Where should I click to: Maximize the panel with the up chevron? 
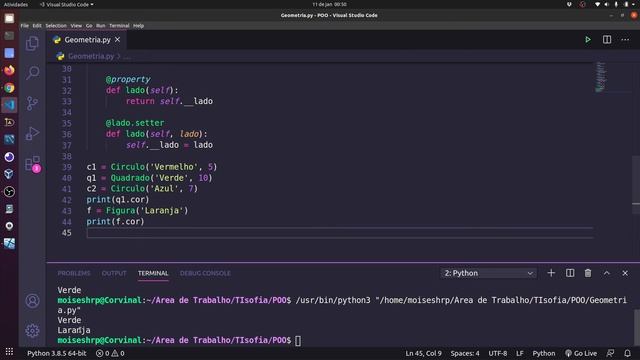607,273
